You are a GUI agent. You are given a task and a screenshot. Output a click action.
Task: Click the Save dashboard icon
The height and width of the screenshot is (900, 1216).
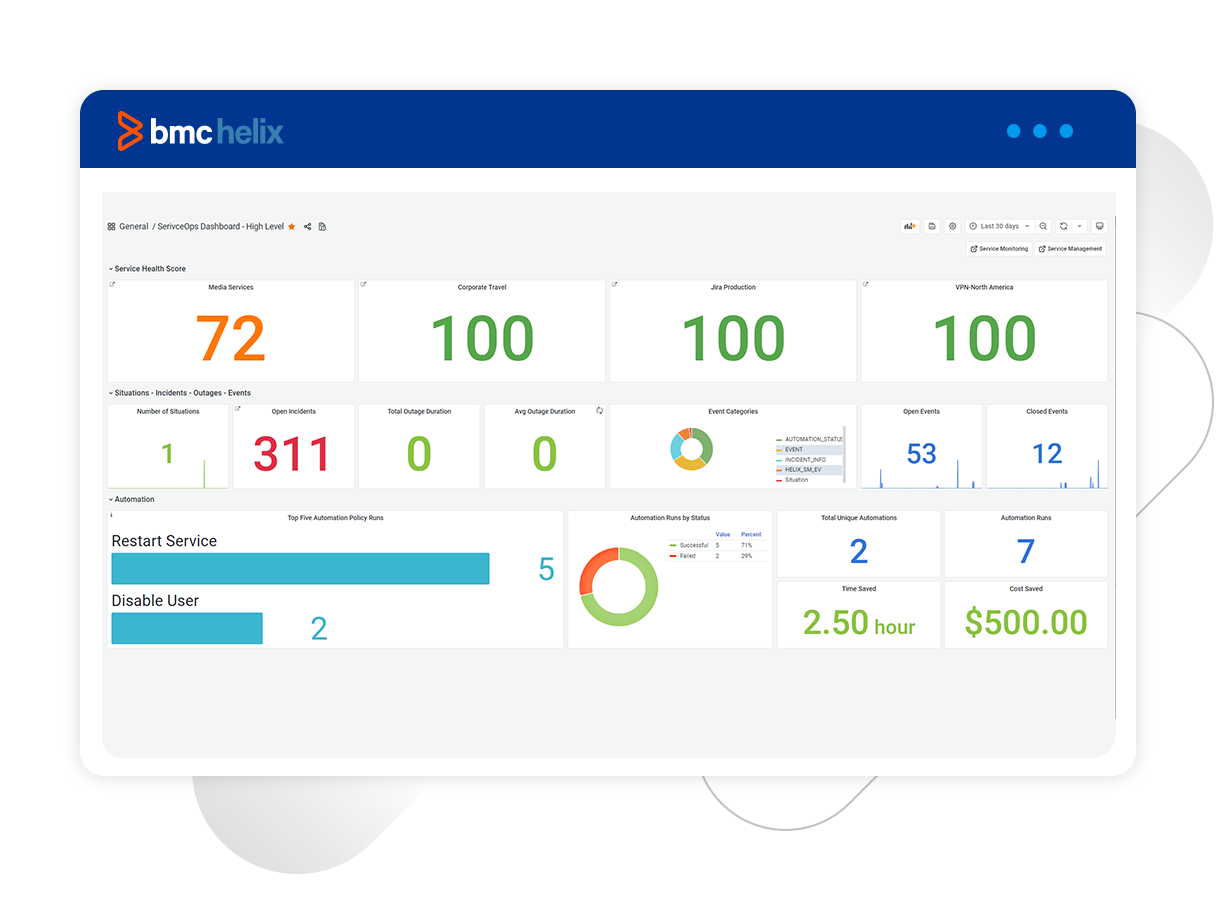point(932,227)
